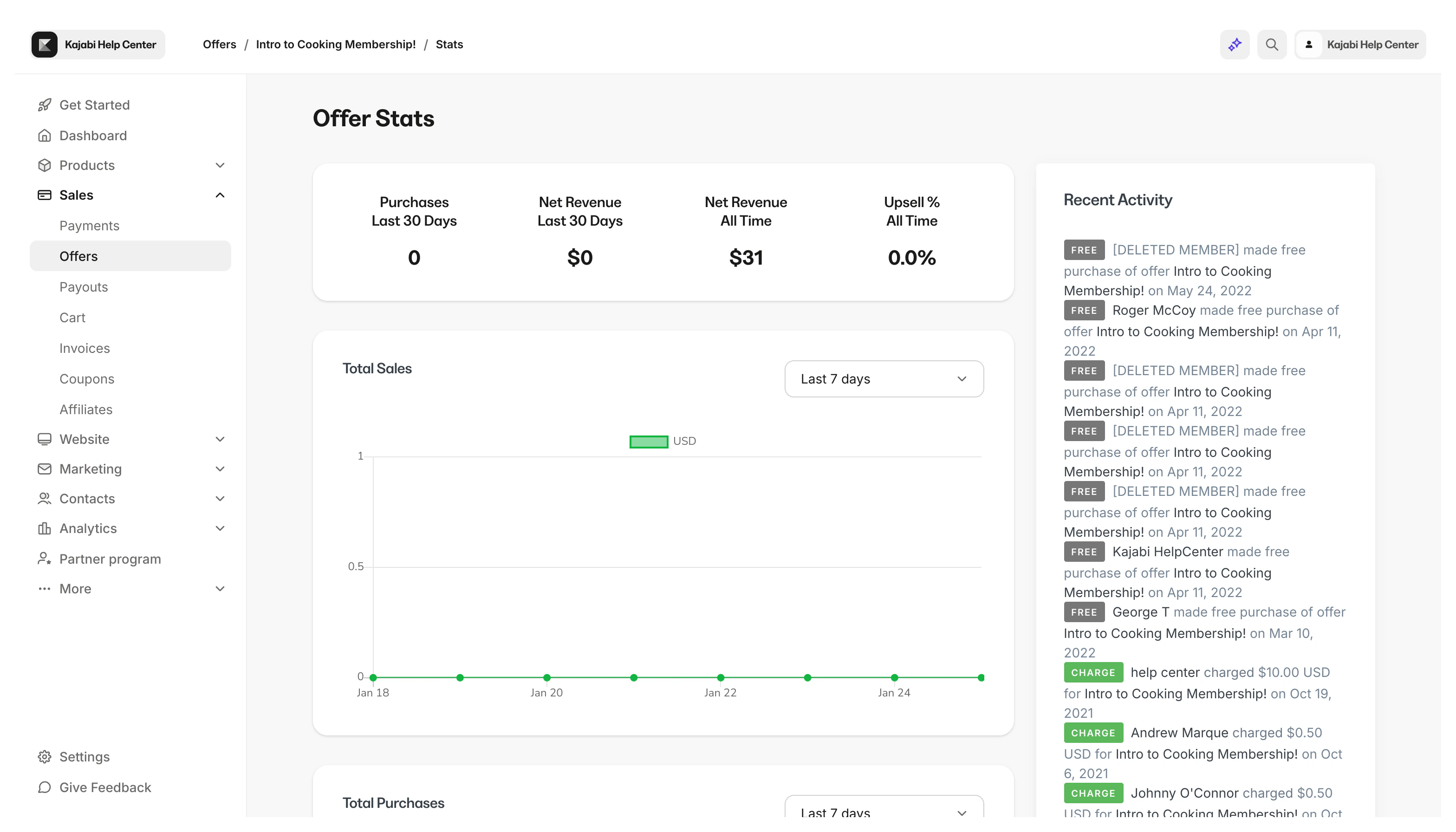
Task: Open the AI assistant sparkle icon
Action: pos(1235,45)
